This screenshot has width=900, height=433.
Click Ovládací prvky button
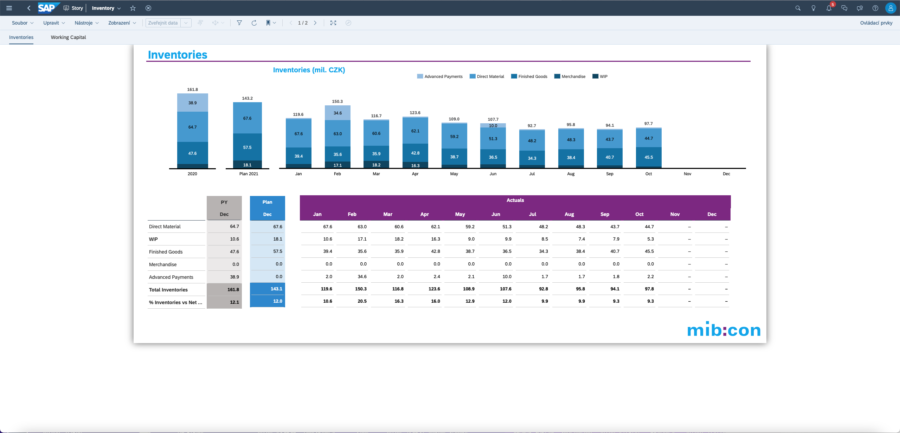tap(876, 22)
